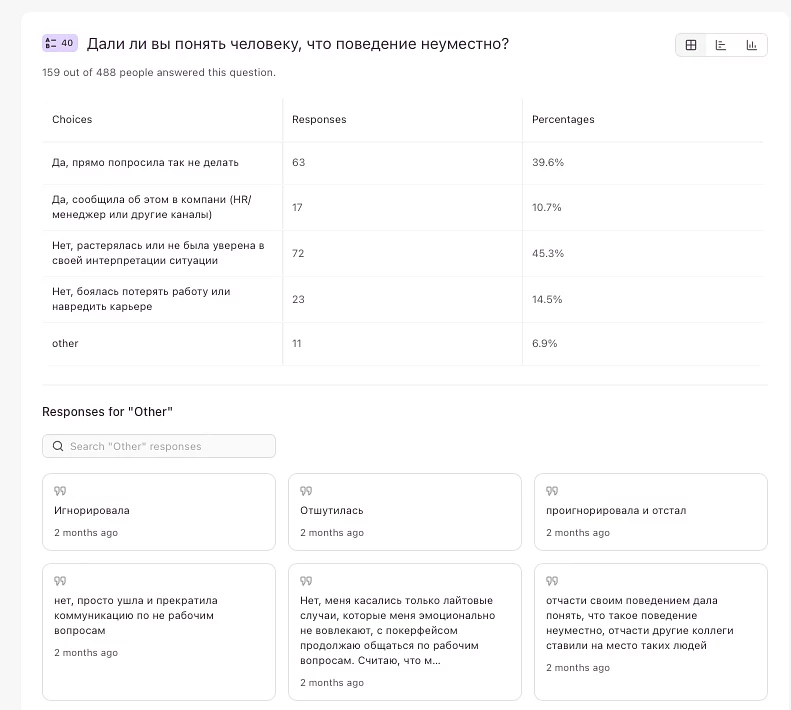Select the "other" choice row
This screenshot has width=791, height=710.
pos(65,343)
